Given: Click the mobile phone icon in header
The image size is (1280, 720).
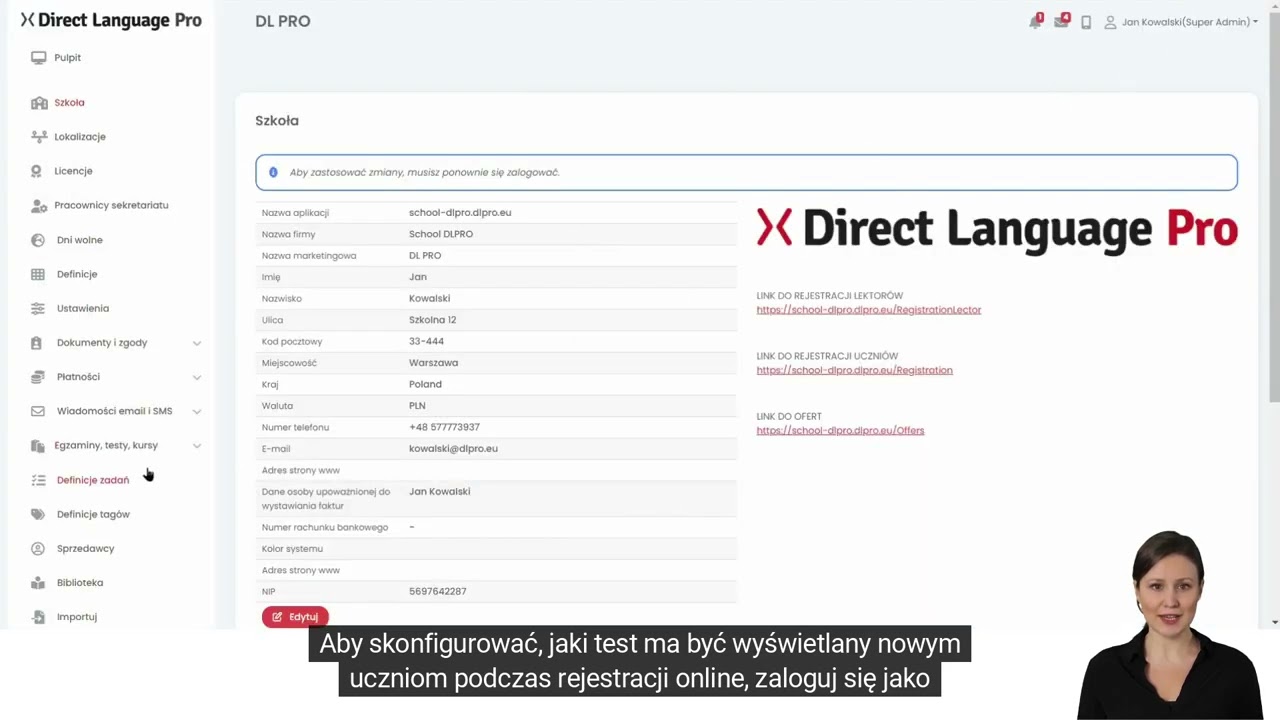Looking at the screenshot, I should click(1086, 22).
